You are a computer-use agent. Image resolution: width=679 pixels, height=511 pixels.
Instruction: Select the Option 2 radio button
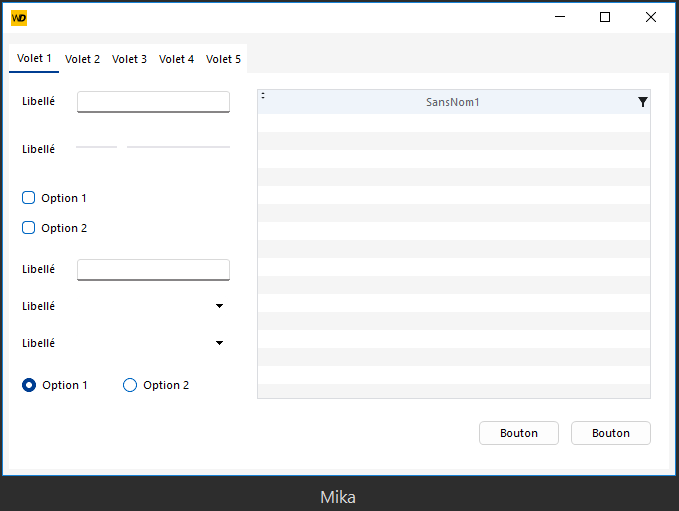[130, 385]
